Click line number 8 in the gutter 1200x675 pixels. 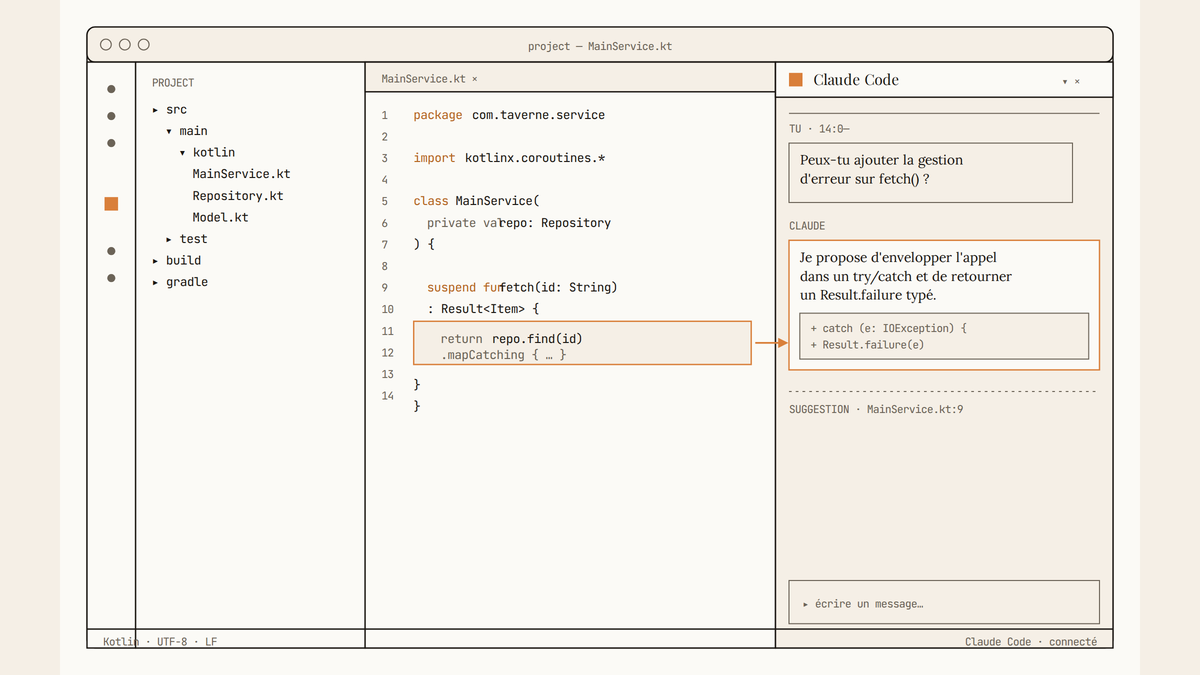point(385,267)
